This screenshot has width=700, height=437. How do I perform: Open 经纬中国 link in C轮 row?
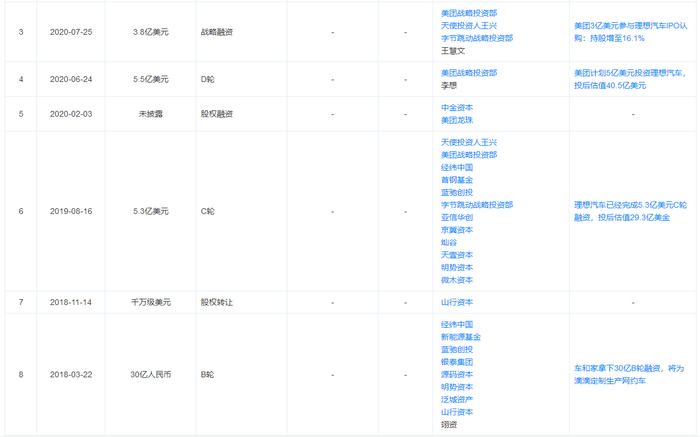(457, 167)
